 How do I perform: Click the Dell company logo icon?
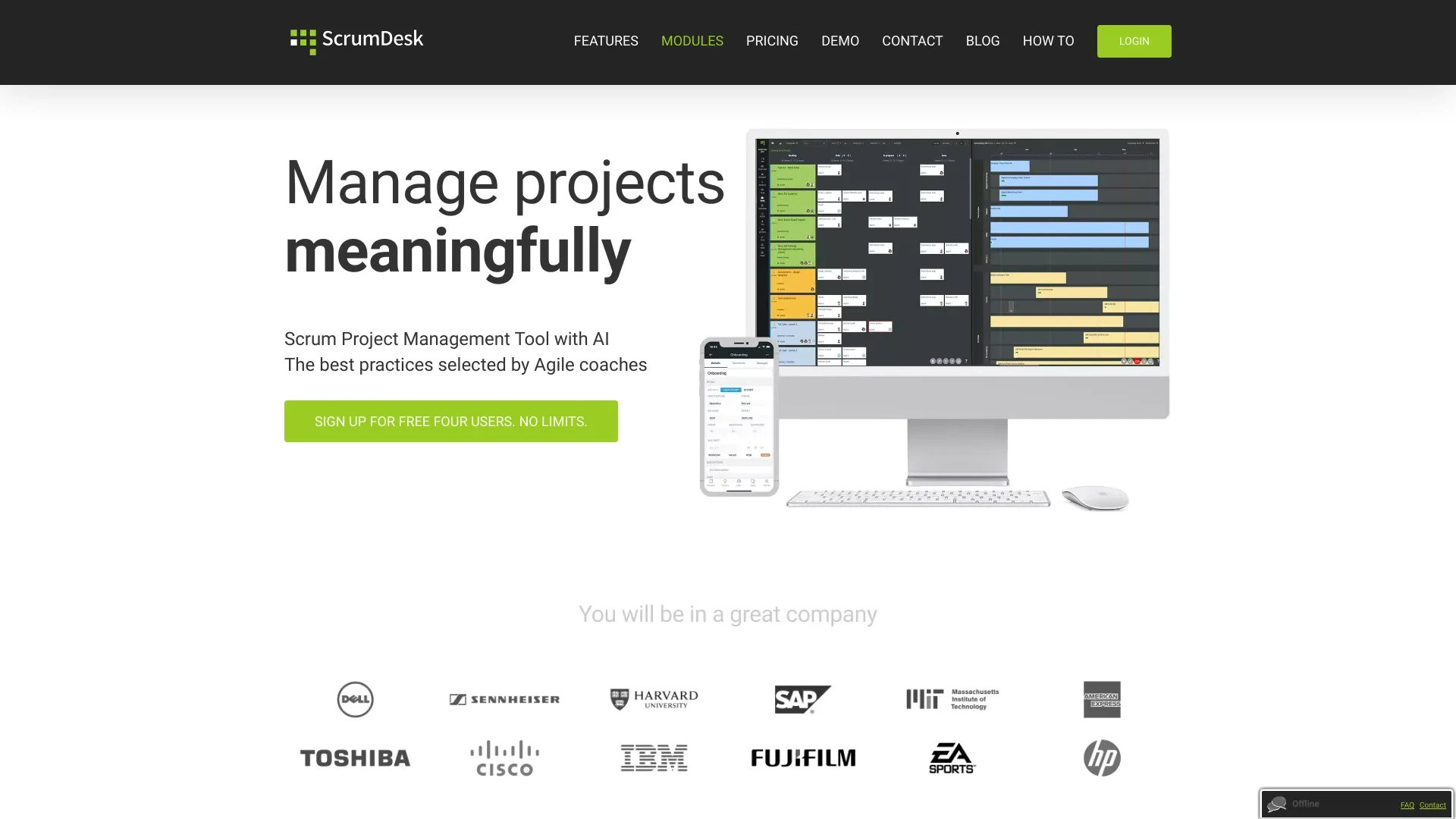[354, 699]
